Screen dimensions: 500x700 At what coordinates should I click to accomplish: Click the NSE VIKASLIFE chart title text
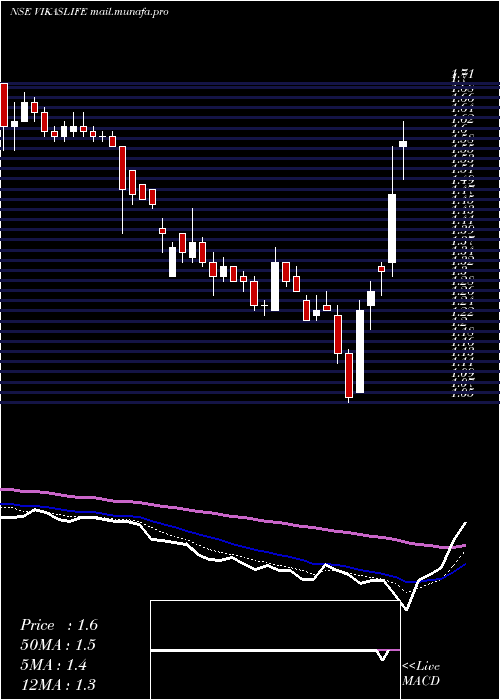pos(89,12)
